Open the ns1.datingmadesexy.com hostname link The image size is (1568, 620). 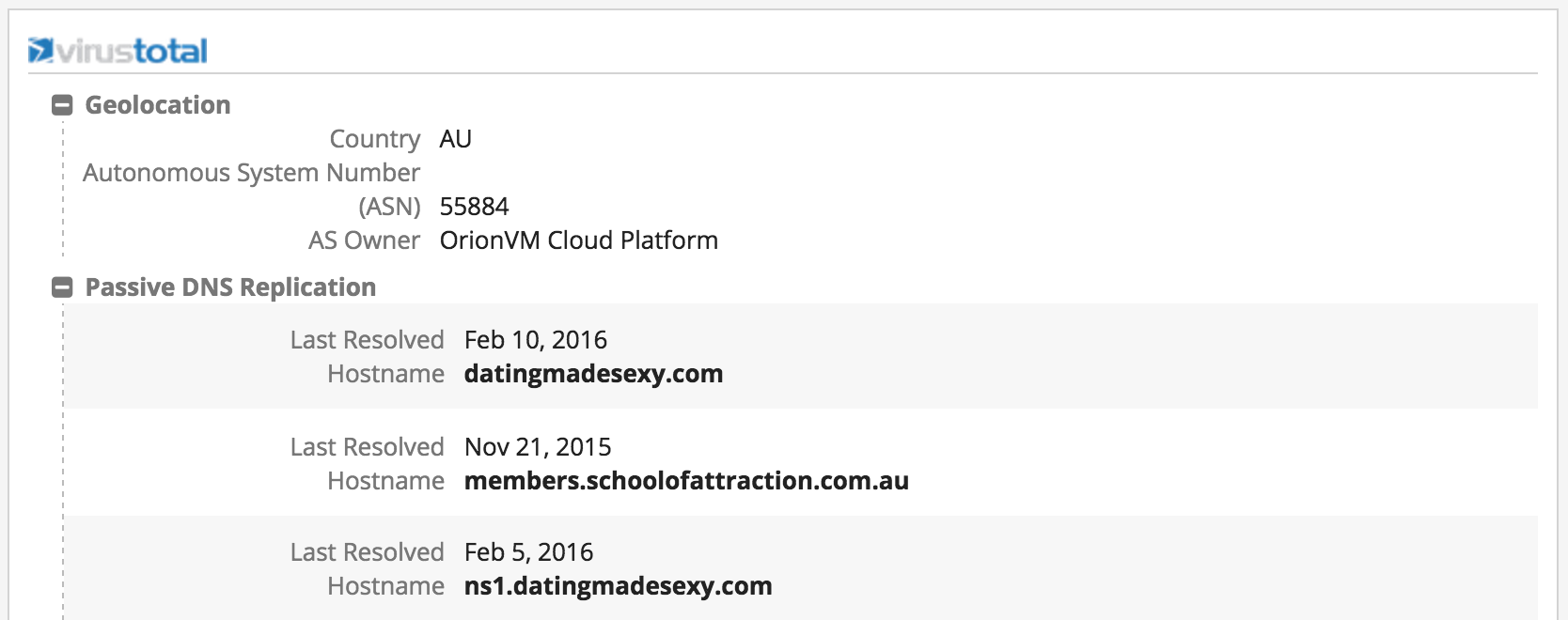click(x=618, y=586)
